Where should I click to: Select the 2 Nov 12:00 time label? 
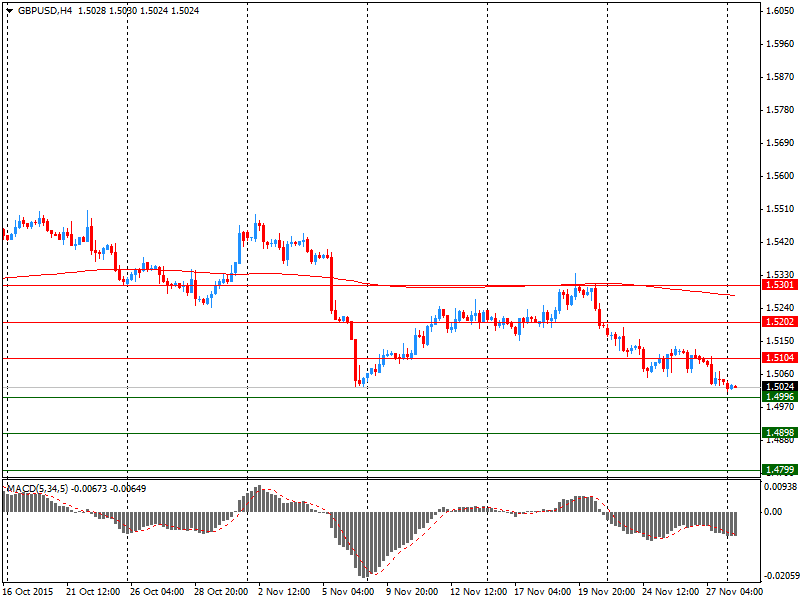pos(284,592)
